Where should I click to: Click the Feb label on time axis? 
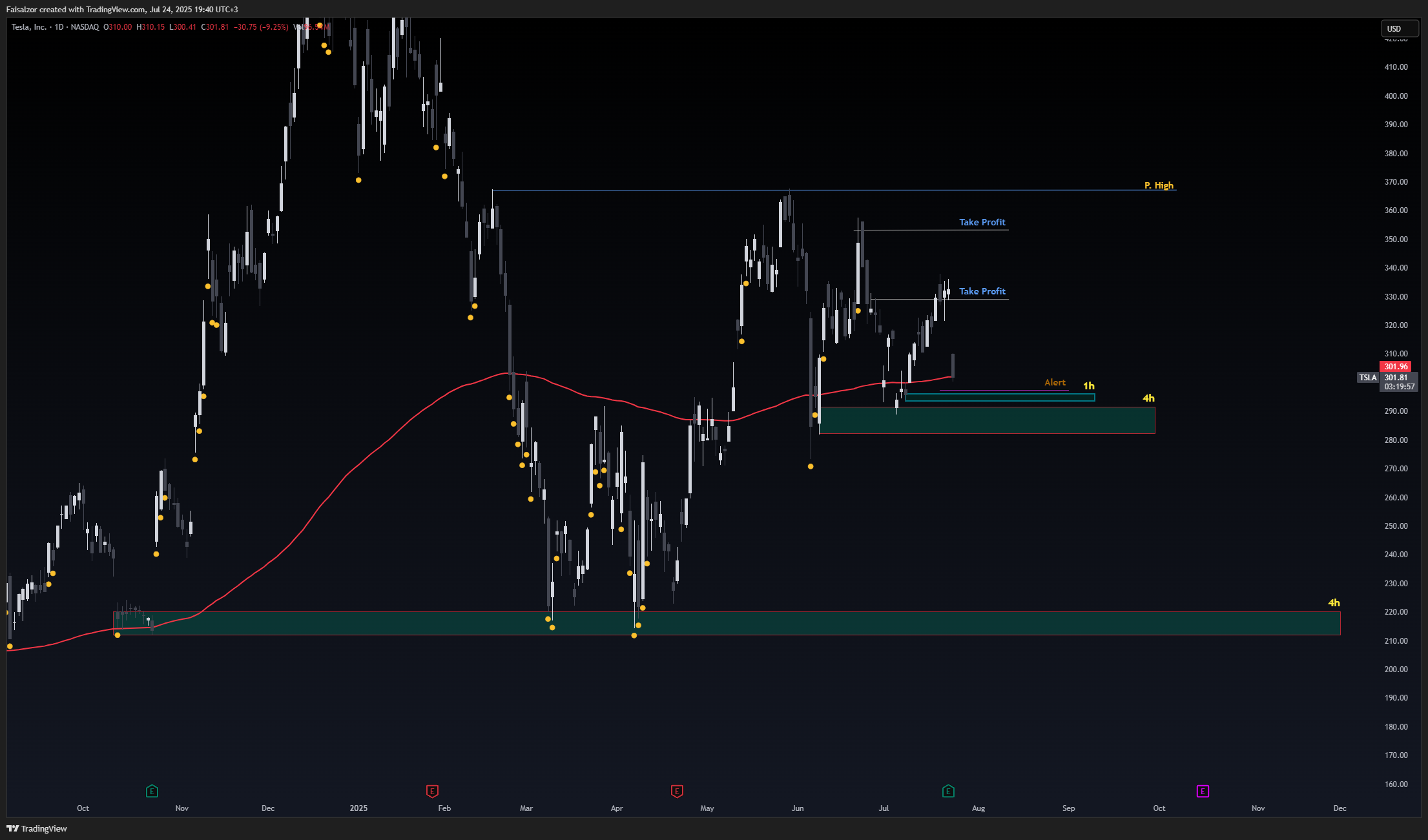click(444, 808)
